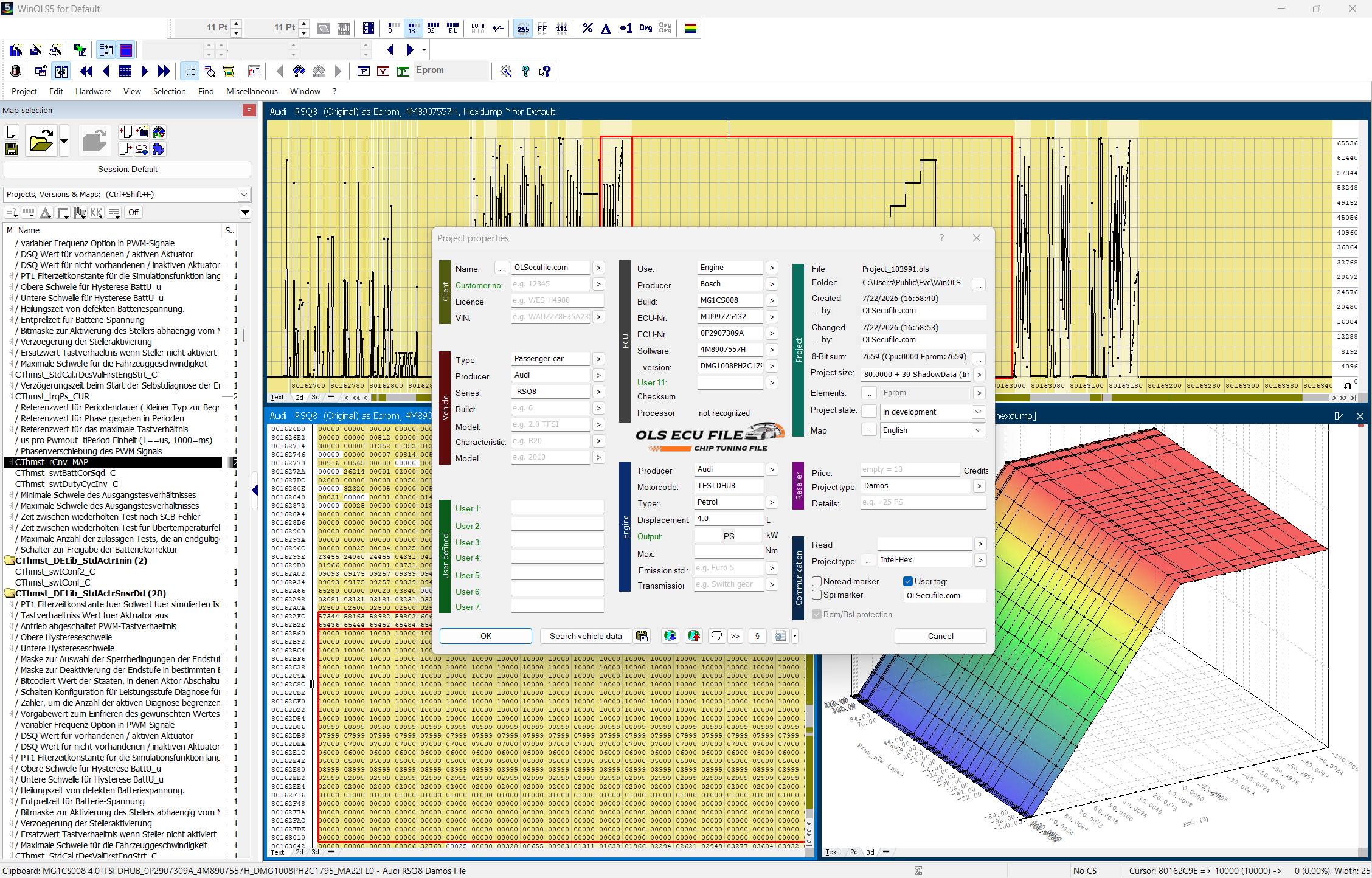The width and height of the screenshot is (1372, 878).
Task: Toggle LoHi/HiLo byte order
Action: [x=478, y=28]
